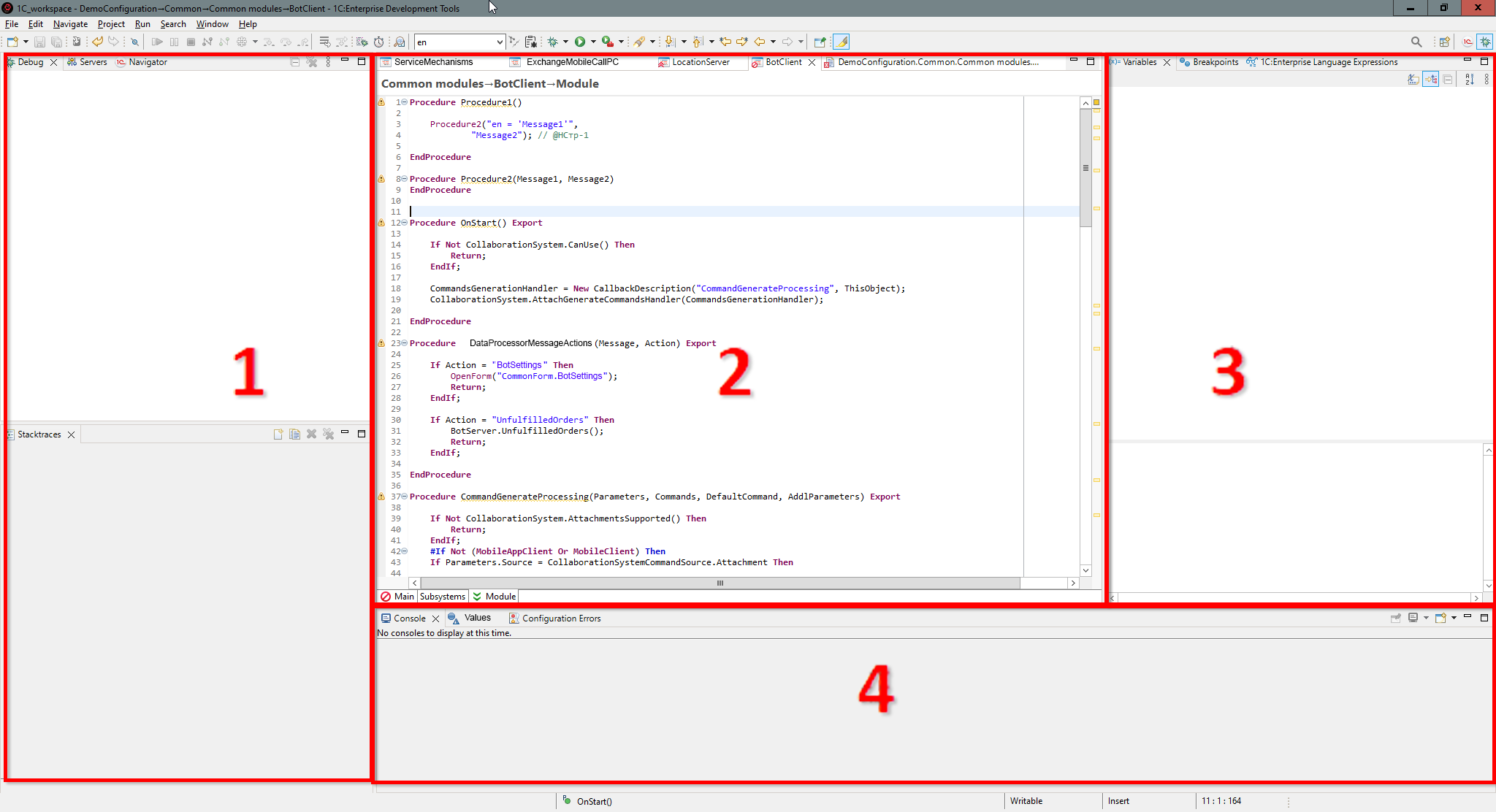
Task: Open the Configuration Errors tab
Action: pyautogui.click(x=561, y=618)
